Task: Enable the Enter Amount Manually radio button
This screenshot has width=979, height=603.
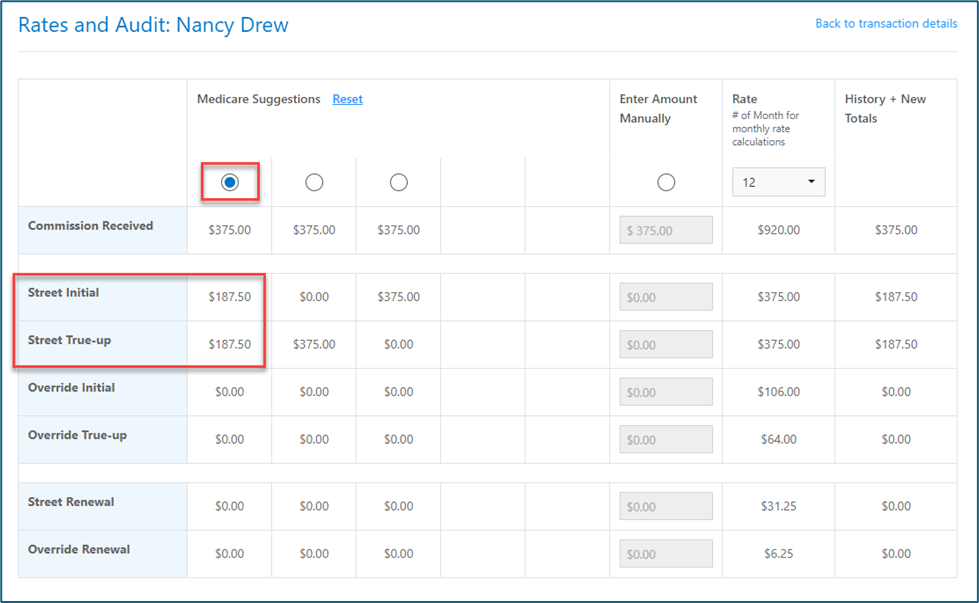Action: point(666,182)
